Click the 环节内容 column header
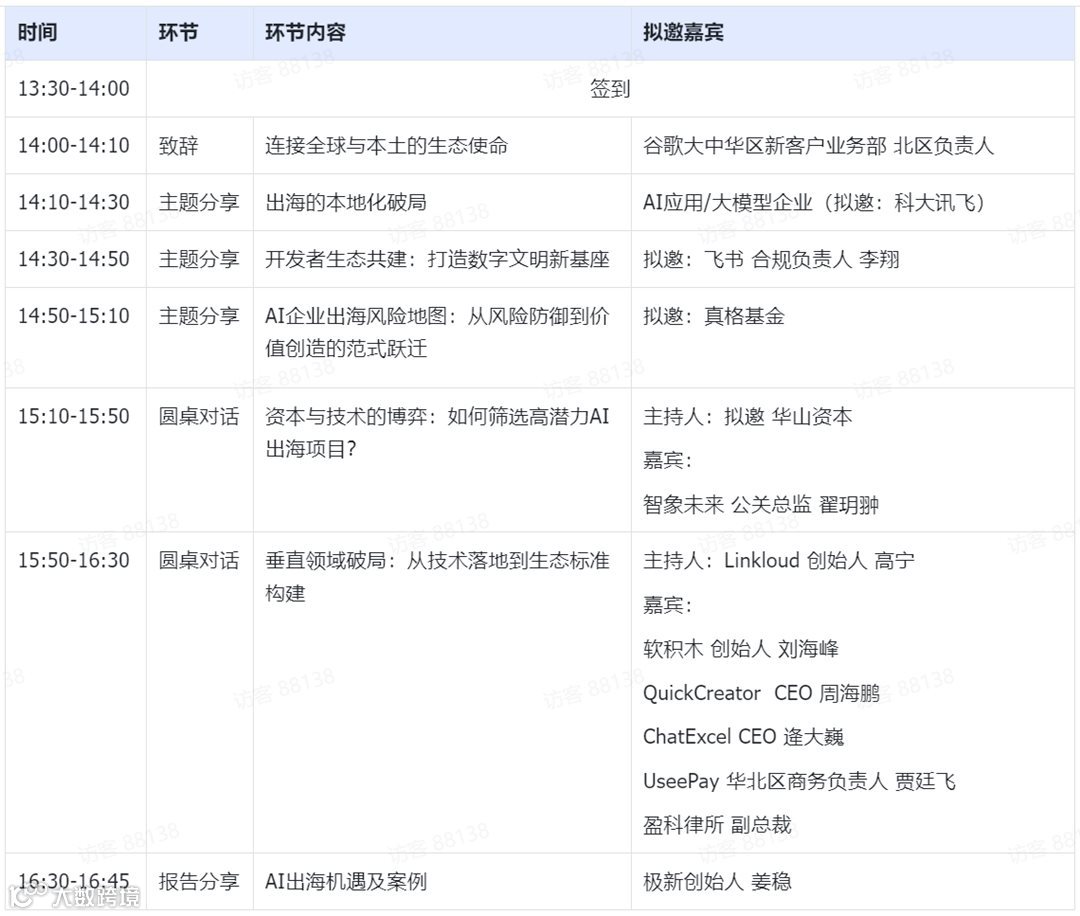The width and height of the screenshot is (1080, 916). (306, 32)
